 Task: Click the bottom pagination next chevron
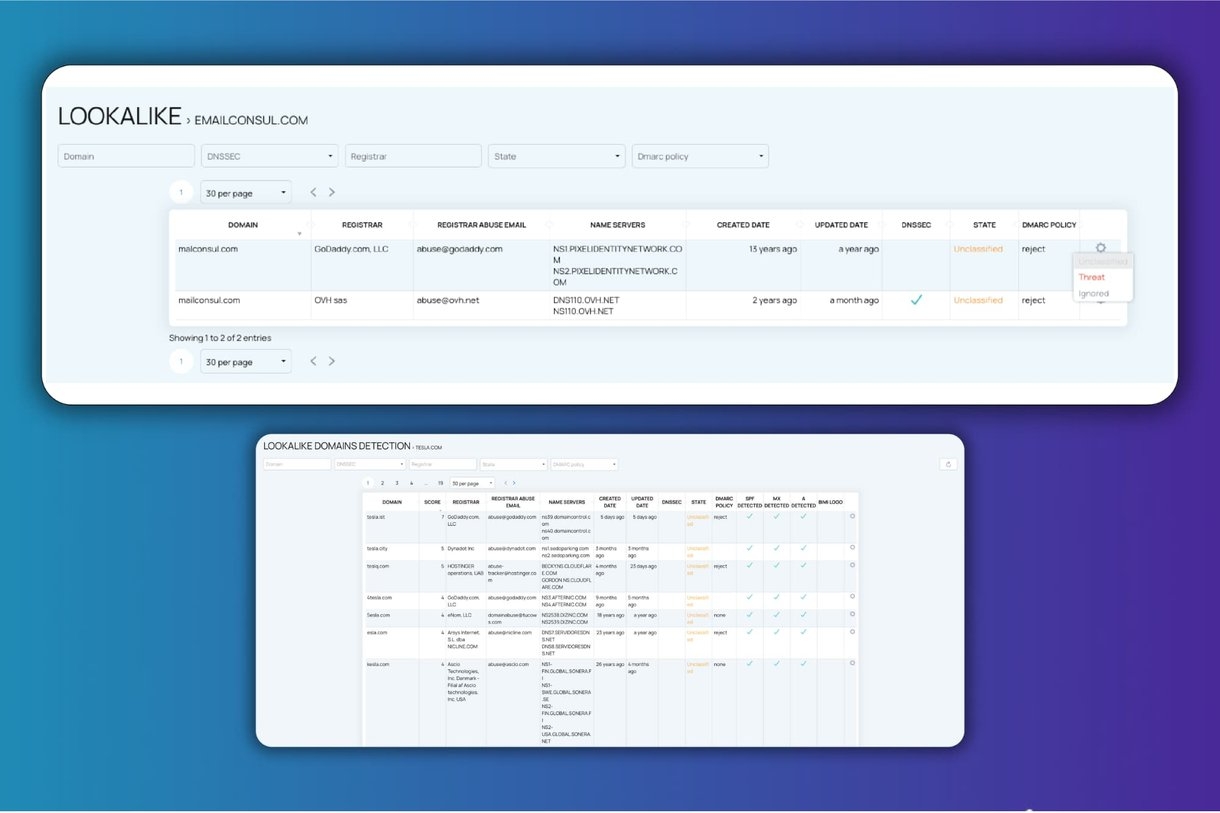[332, 361]
